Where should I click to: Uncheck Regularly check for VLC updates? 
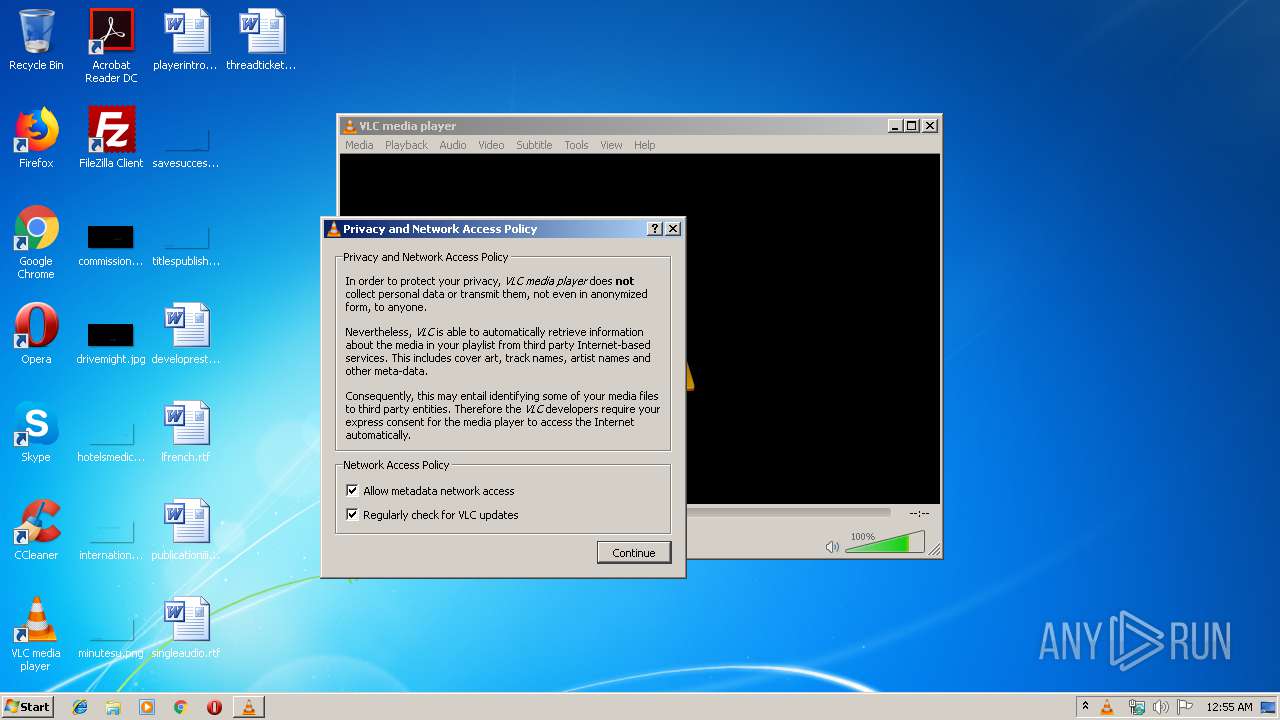(x=352, y=515)
